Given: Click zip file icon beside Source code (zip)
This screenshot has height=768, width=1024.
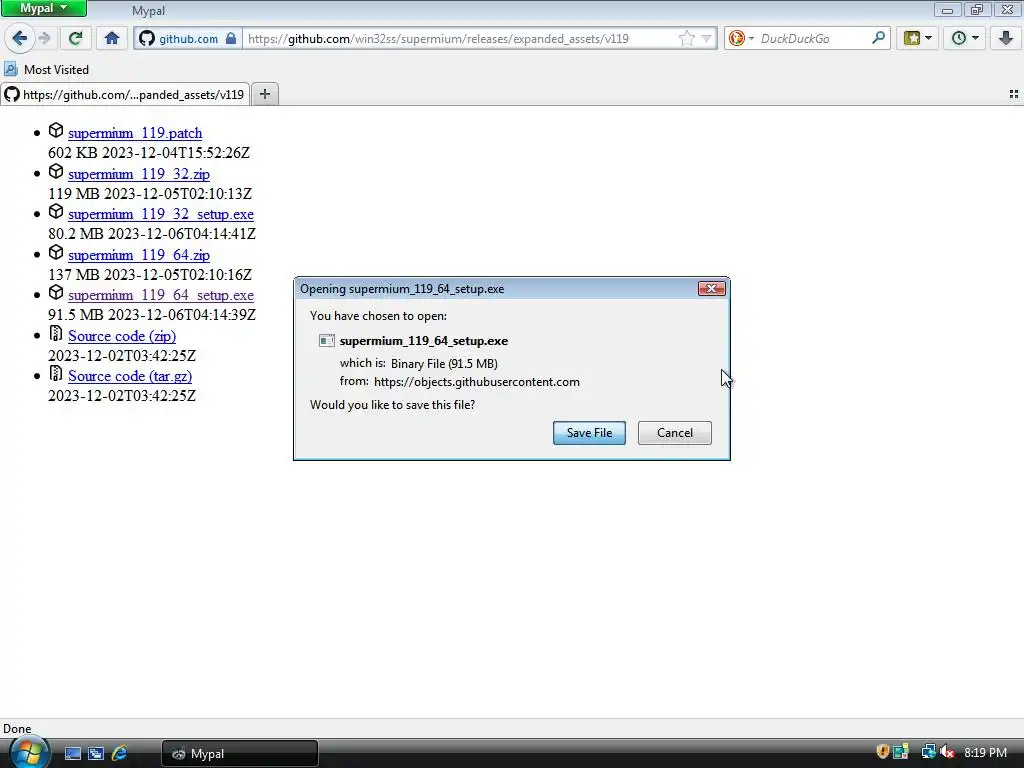Looking at the screenshot, I should click(56, 334).
